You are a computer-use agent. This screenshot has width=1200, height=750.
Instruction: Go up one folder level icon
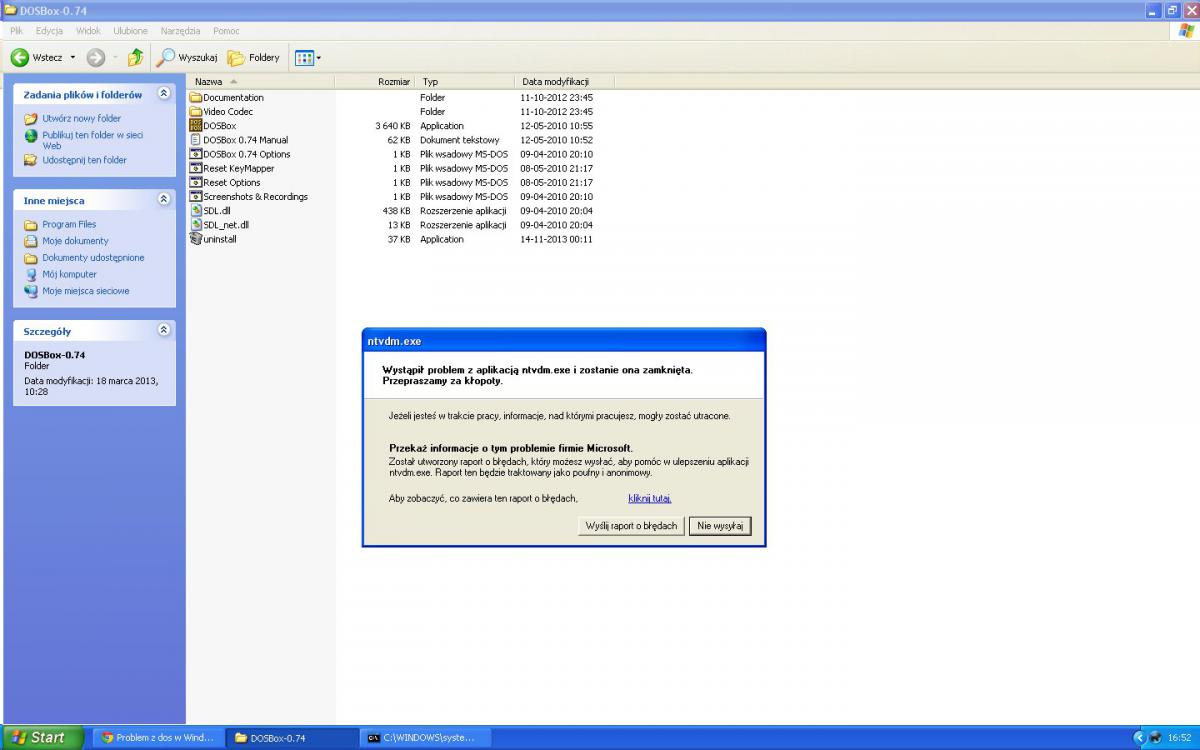click(135, 58)
